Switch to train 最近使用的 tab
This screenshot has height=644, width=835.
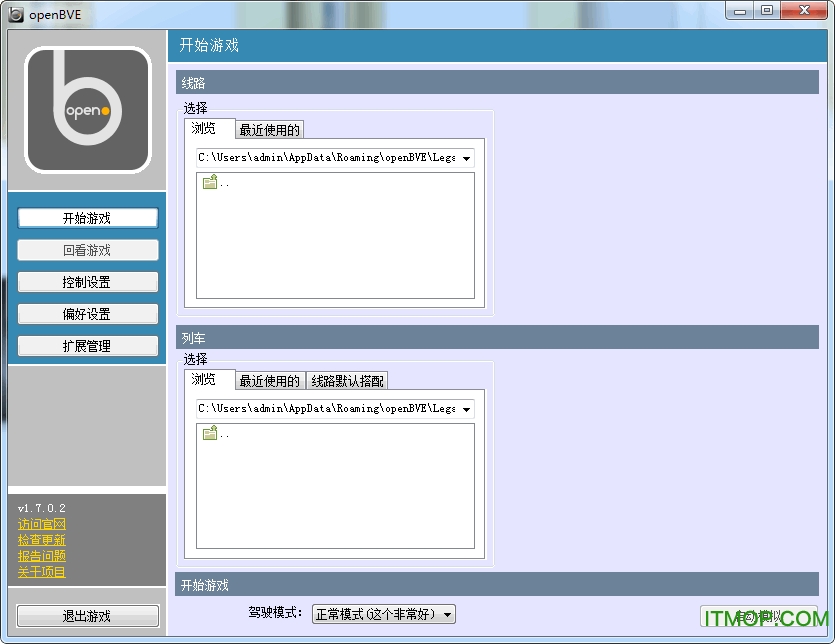pyautogui.click(x=269, y=381)
